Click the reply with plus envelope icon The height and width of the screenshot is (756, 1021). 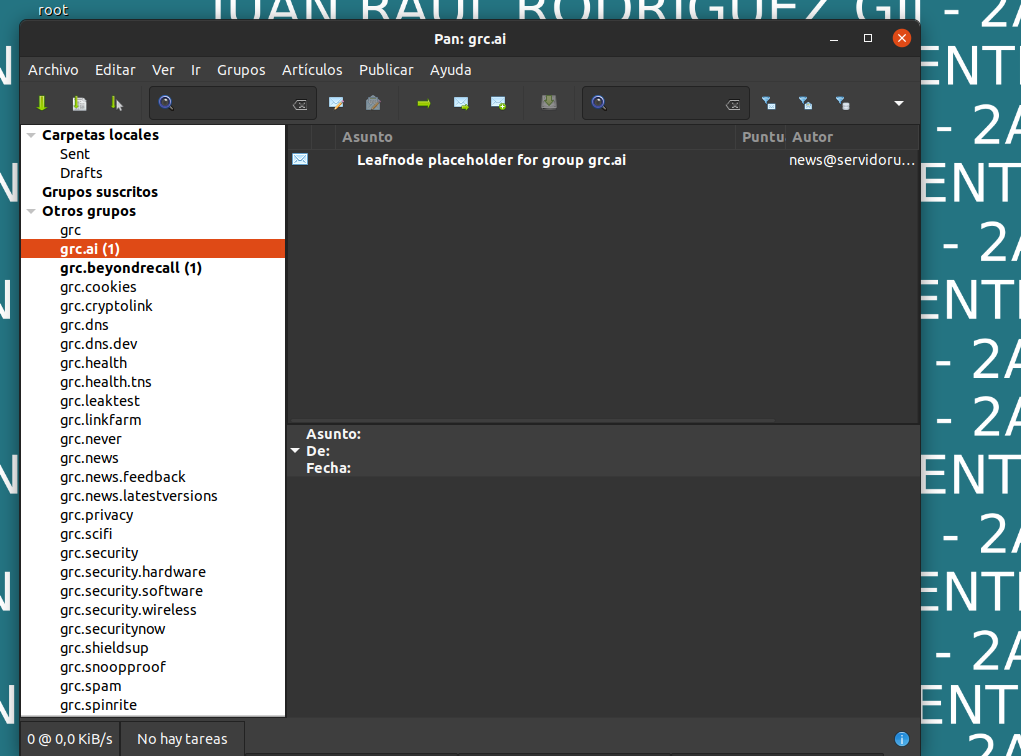(x=498, y=103)
